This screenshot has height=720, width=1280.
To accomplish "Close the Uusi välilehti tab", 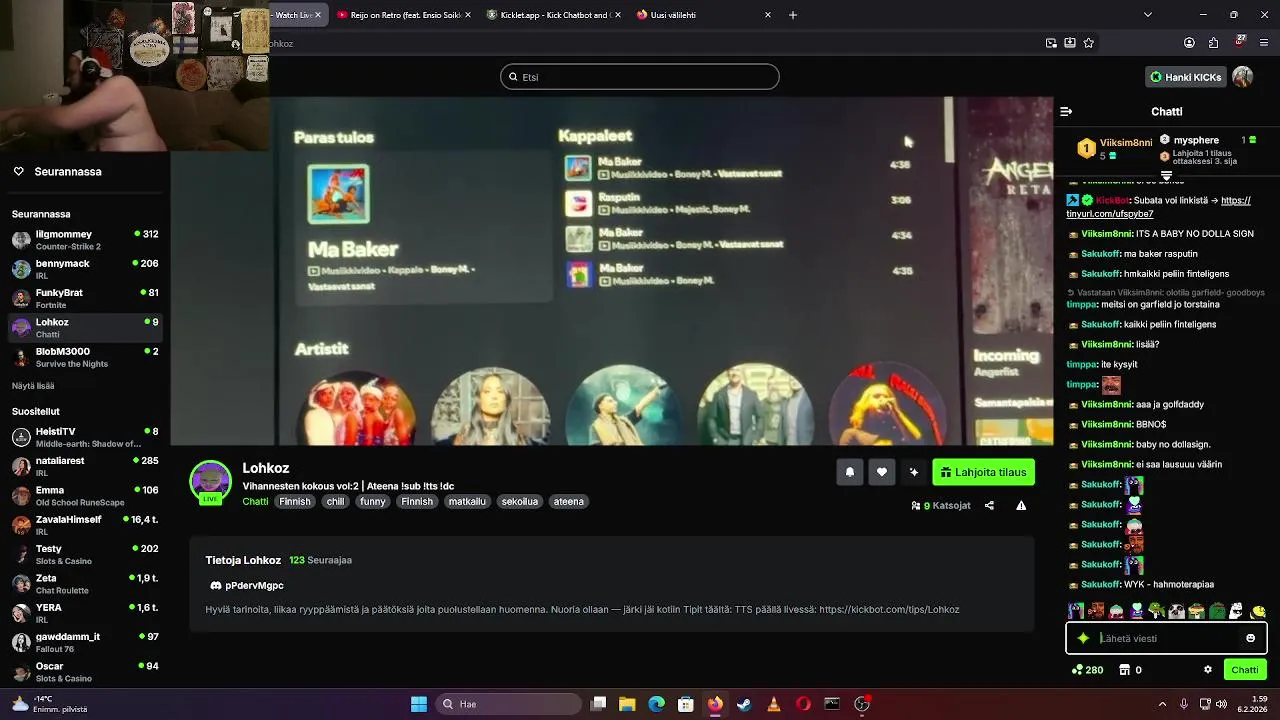I will click(x=768, y=15).
